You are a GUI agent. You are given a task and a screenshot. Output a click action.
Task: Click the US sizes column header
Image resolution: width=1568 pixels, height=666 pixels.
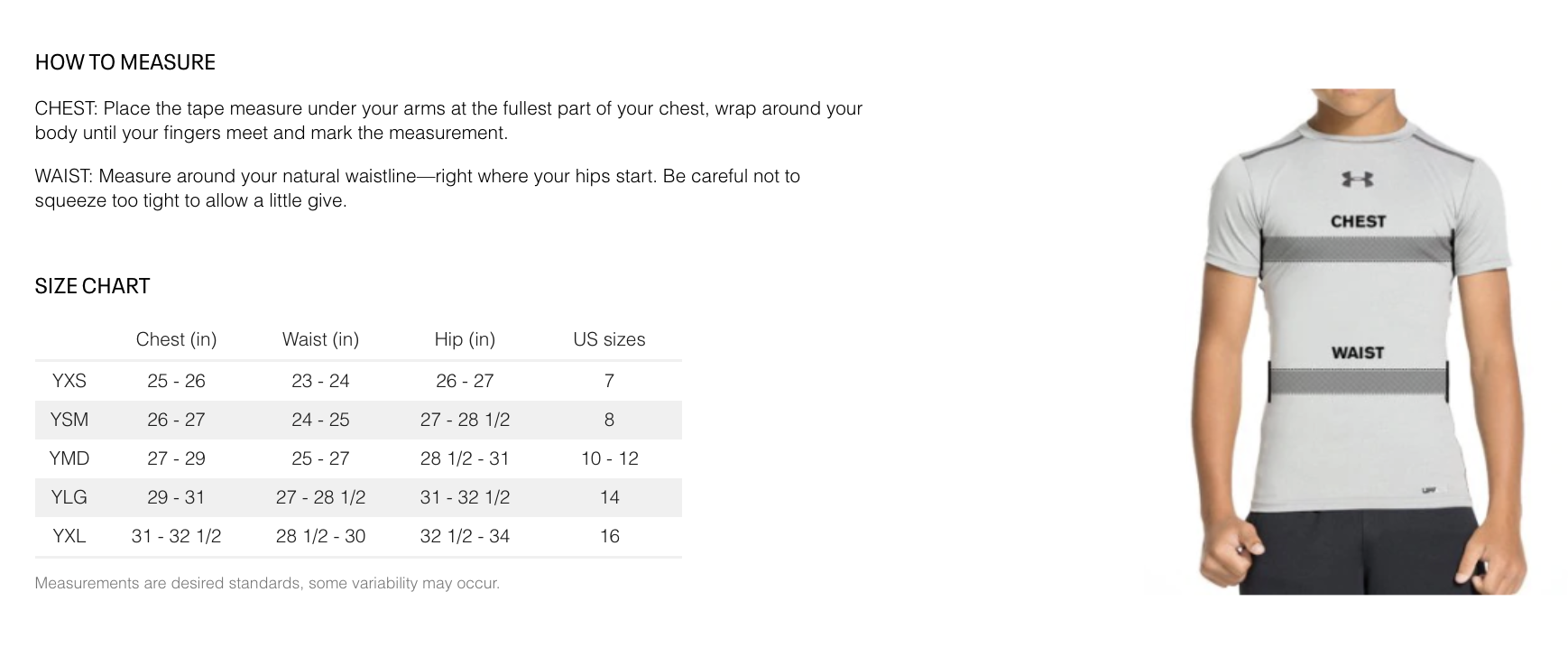[x=609, y=339]
